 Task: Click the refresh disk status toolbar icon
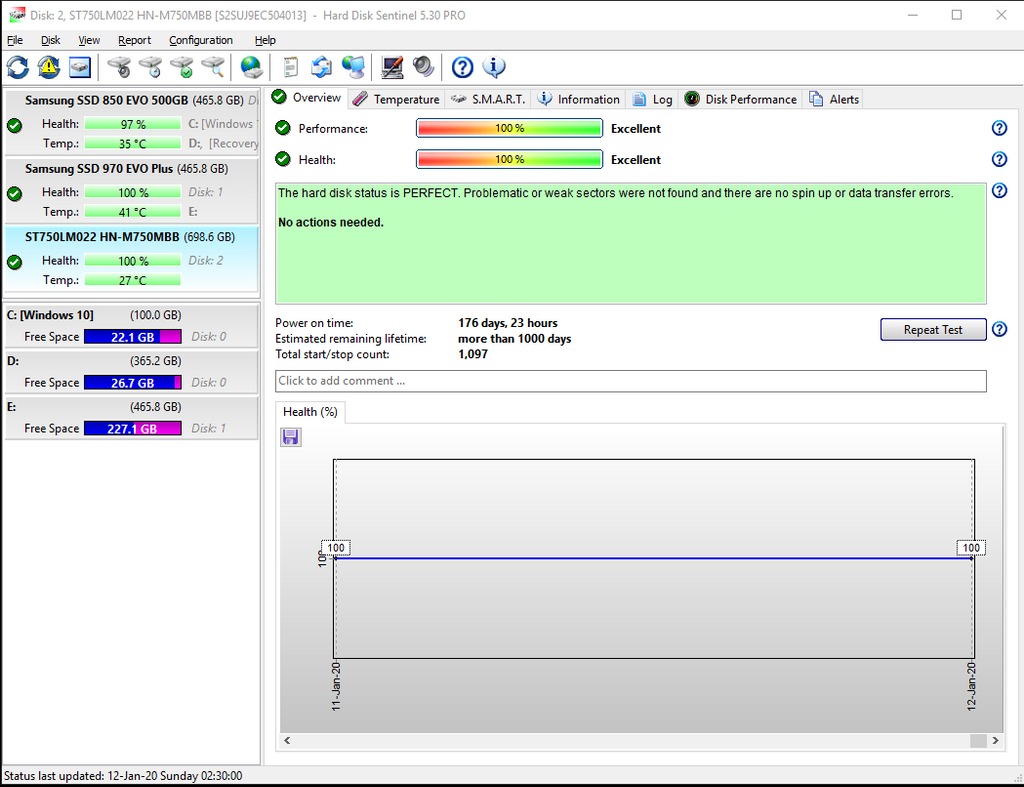click(18, 67)
